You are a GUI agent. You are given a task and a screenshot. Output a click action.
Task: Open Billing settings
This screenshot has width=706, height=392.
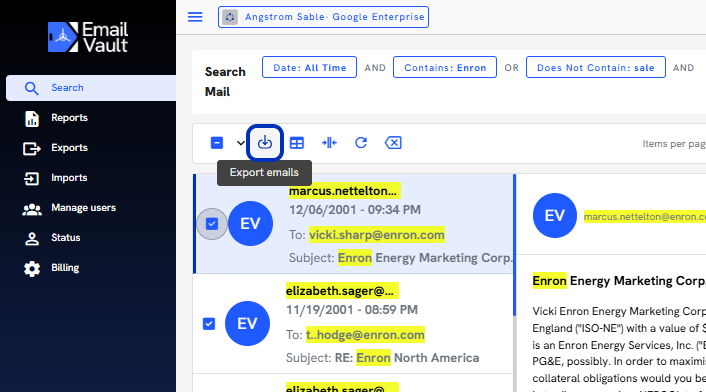tap(65, 268)
